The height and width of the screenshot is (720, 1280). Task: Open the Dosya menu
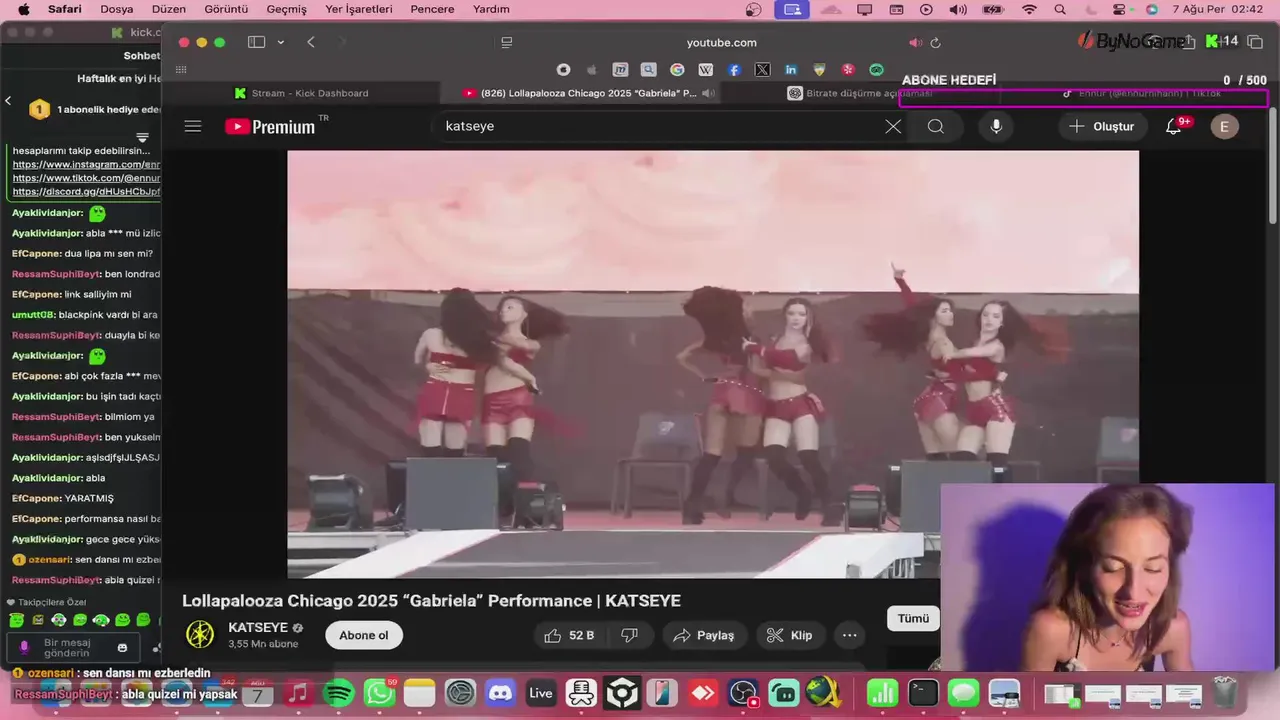pyautogui.click(x=117, y=9)
